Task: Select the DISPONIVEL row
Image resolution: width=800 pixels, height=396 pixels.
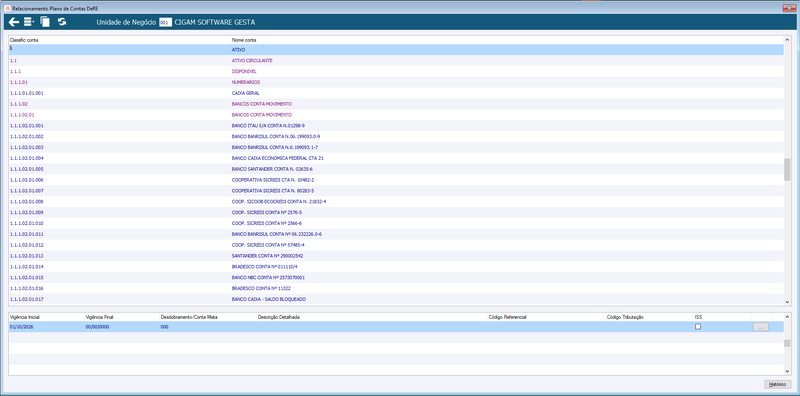Action: [396, 71]
